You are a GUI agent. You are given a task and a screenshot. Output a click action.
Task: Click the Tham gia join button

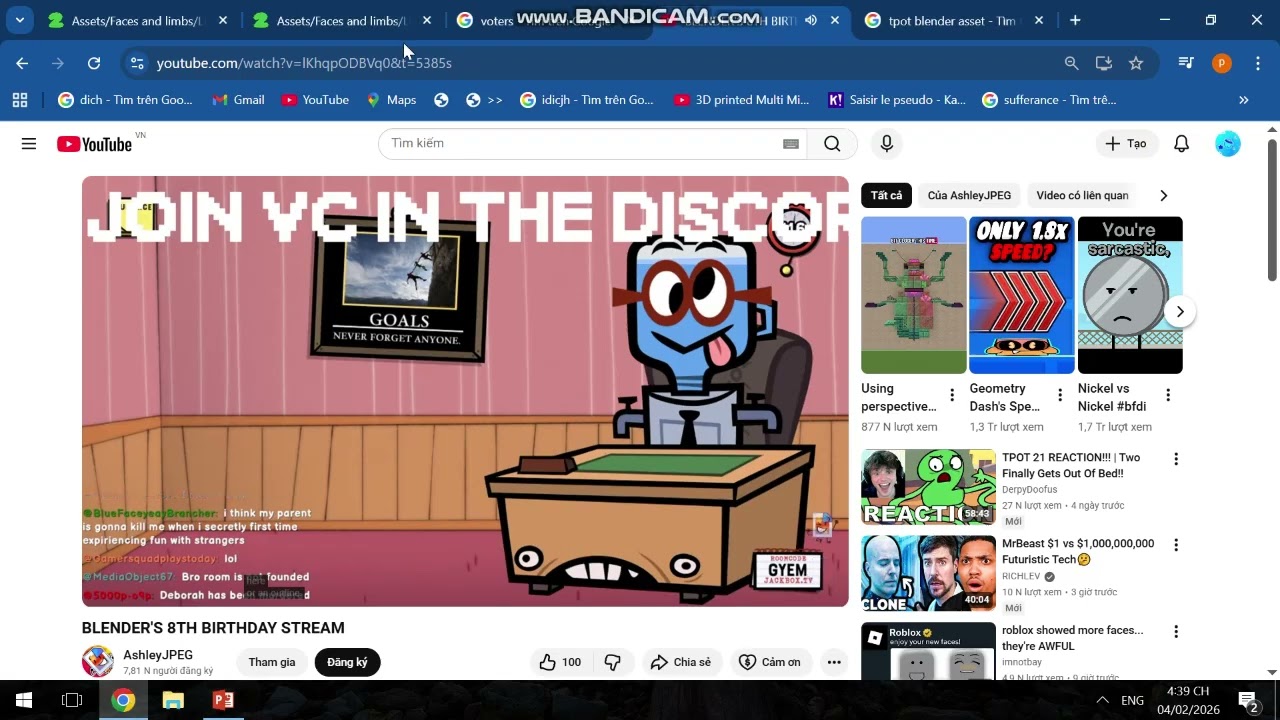click(x=272, y=662)
